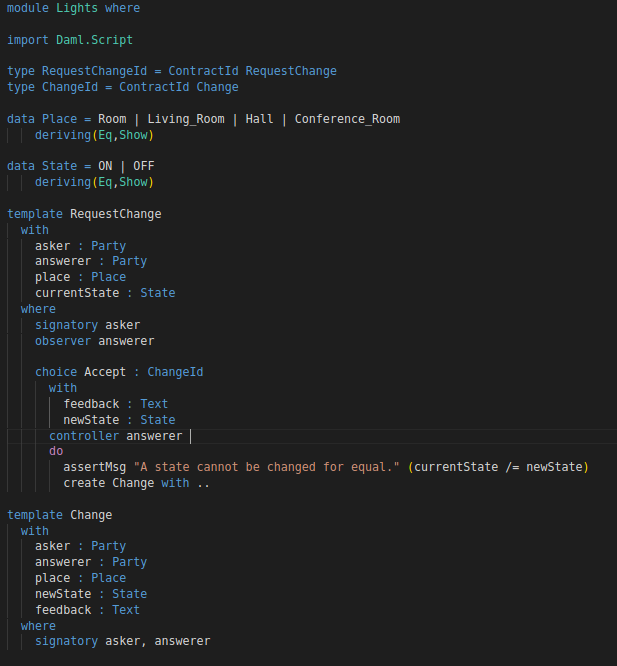Click 'RequestChange' in its template declaration line
The height and width of the screenshot is (666, 617).
[x=115, y=214]
